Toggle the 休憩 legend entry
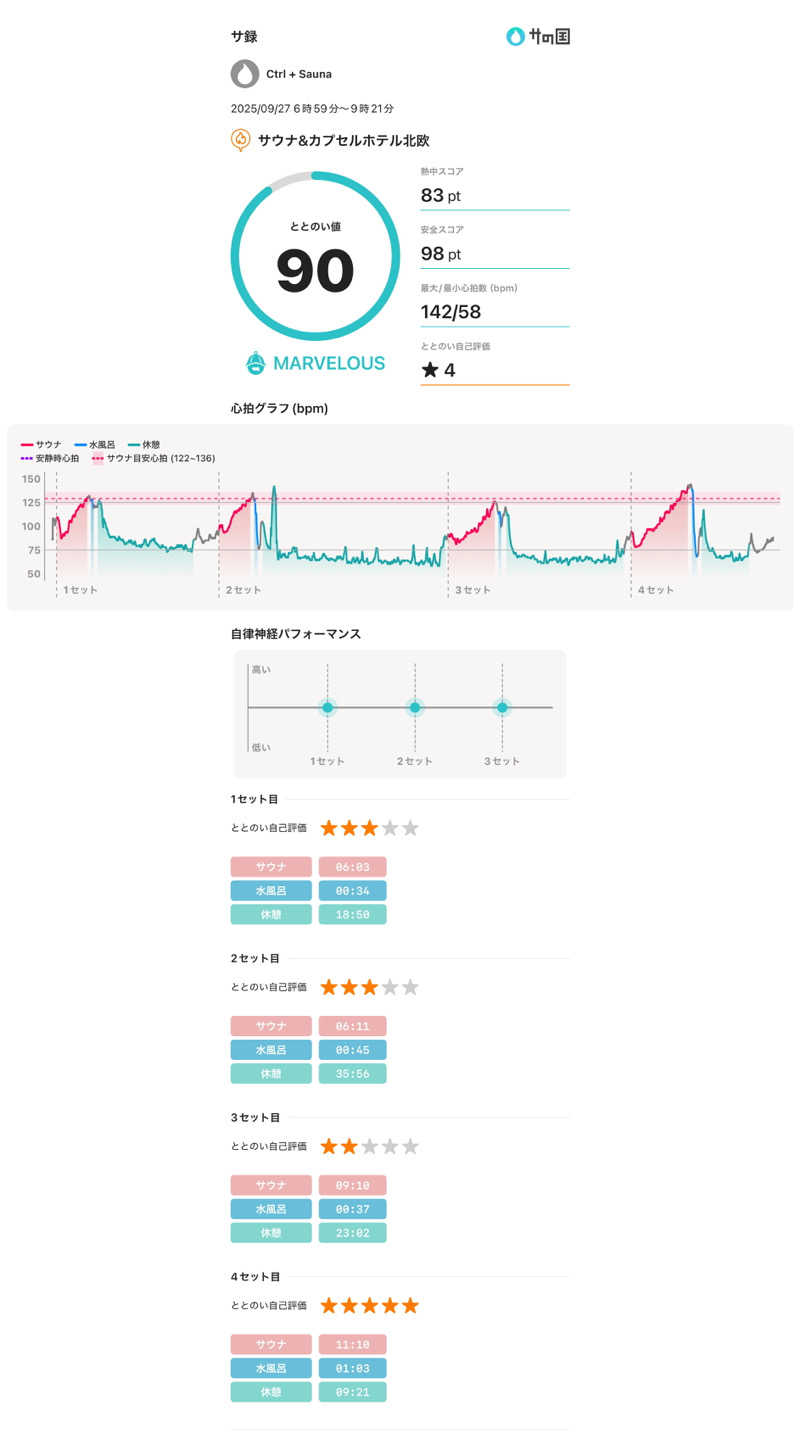 pos(144,444)
